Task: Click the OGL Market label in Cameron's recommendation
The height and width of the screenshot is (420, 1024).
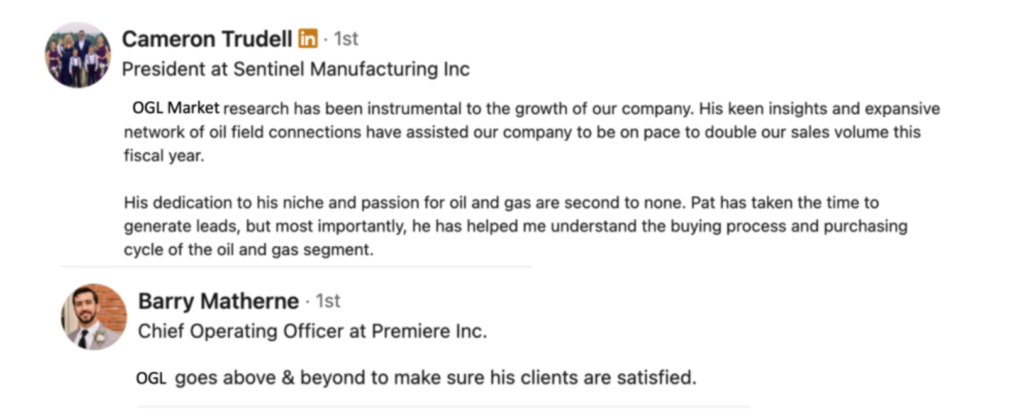Action: coord(176,108)
